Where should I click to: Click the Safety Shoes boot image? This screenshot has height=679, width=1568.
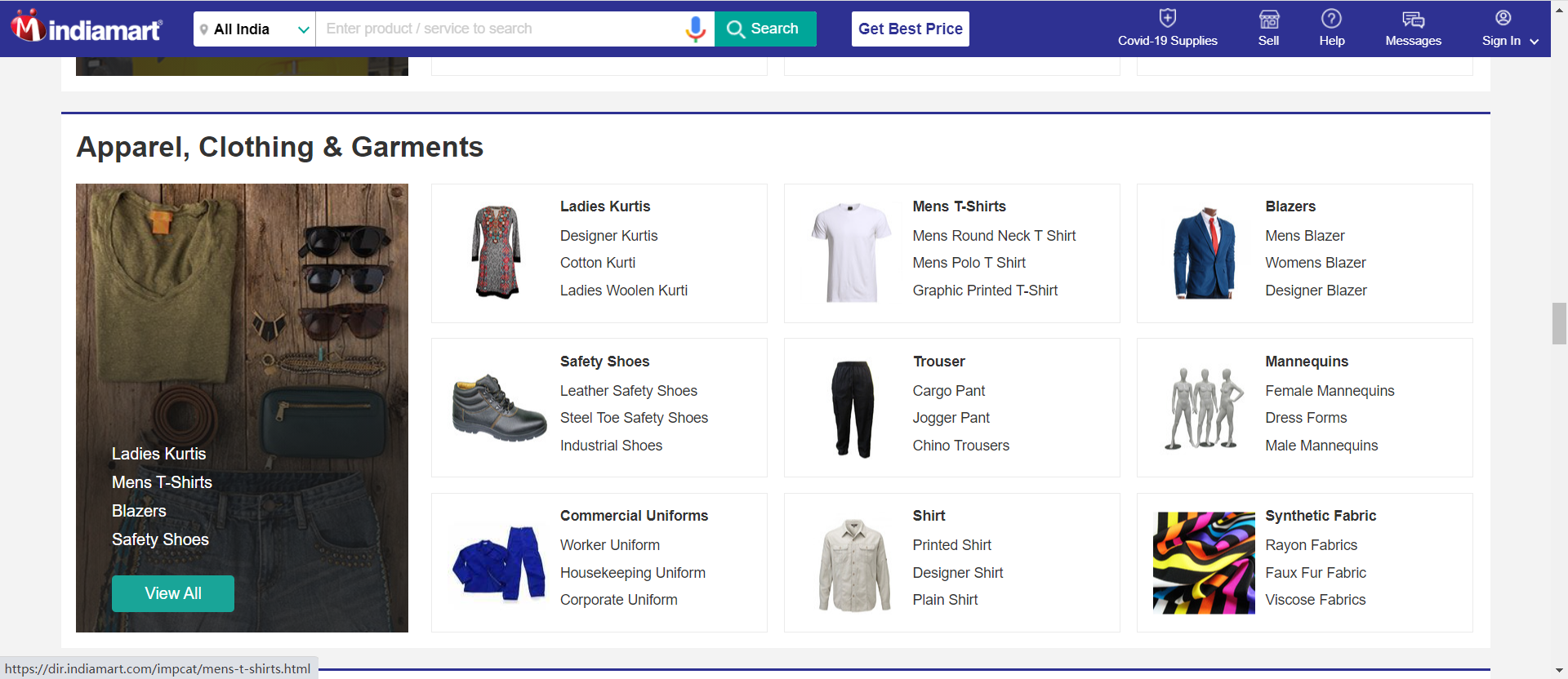click(499, 408)
